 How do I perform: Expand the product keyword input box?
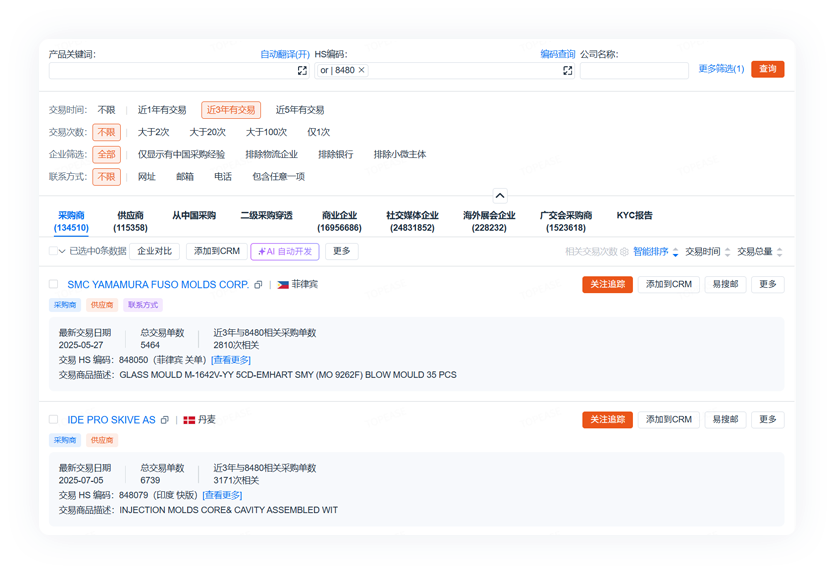[302, 71]
